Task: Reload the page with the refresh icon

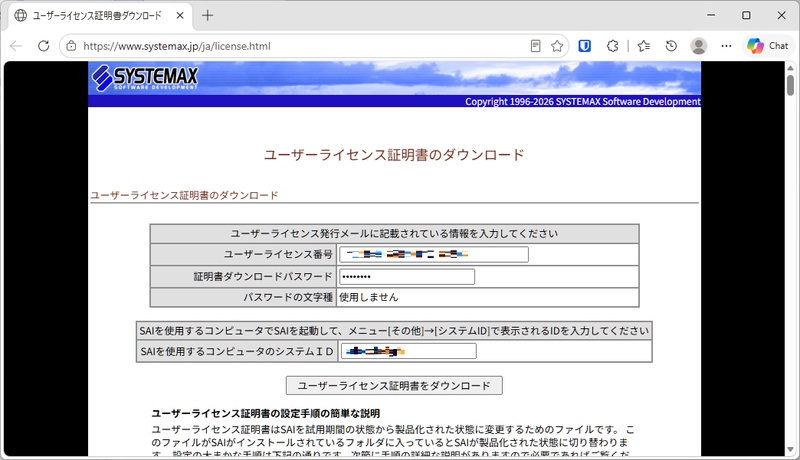Action: click(x=43, y=46)
